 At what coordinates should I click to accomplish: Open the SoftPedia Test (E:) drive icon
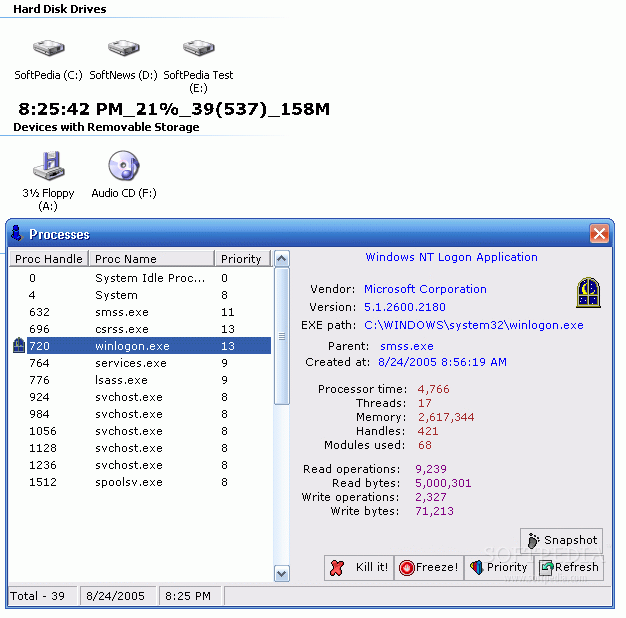coord(198,48)
